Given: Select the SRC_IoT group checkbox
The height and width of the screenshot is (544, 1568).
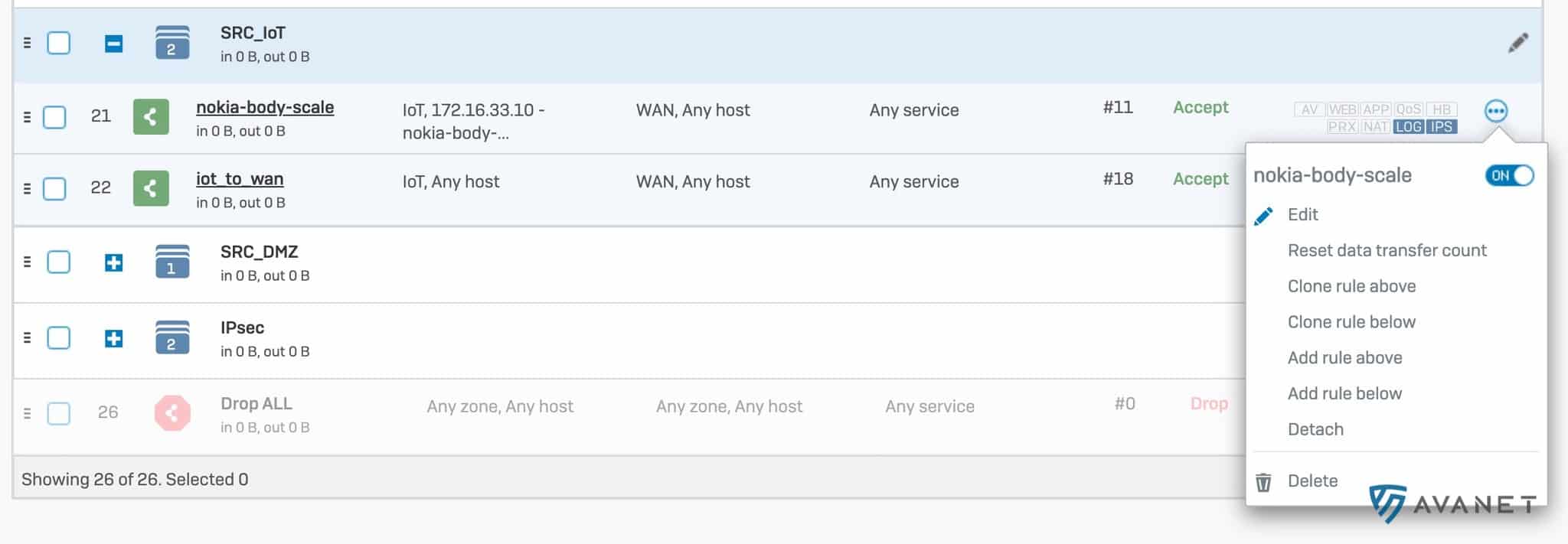Looking at the screenshot, I should point(59,43).
